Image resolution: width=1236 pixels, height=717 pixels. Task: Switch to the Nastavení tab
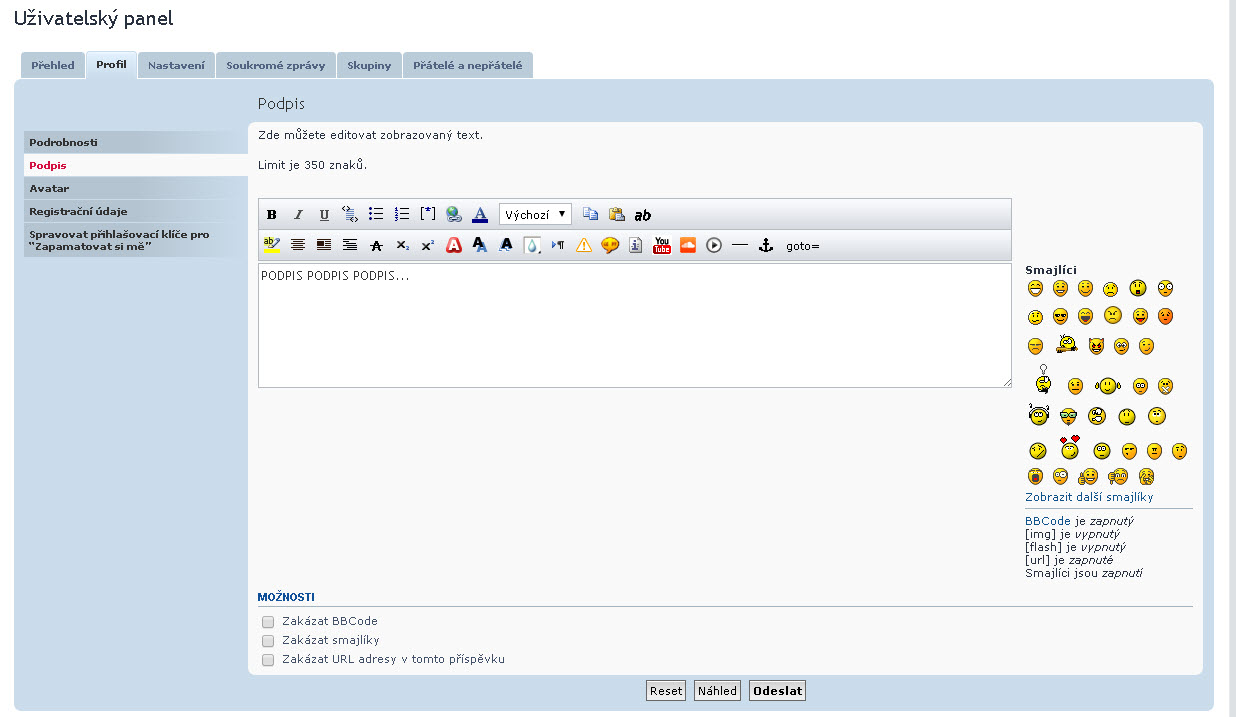point(176,66)
